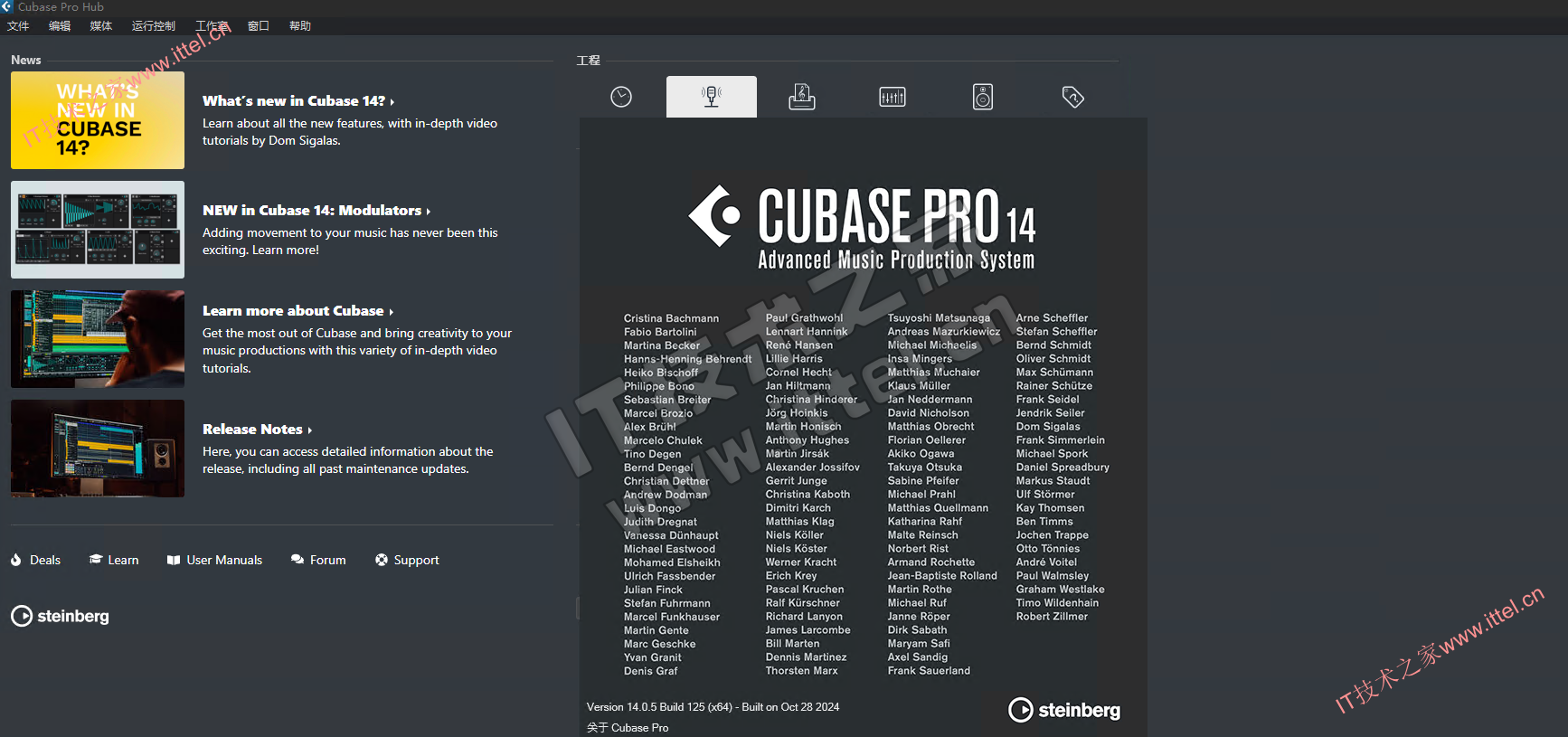This screenshot has width=1568, height=737.
Task: Open "NEW in Cubase 14: Modulators" headline
Action: point(316,211)
